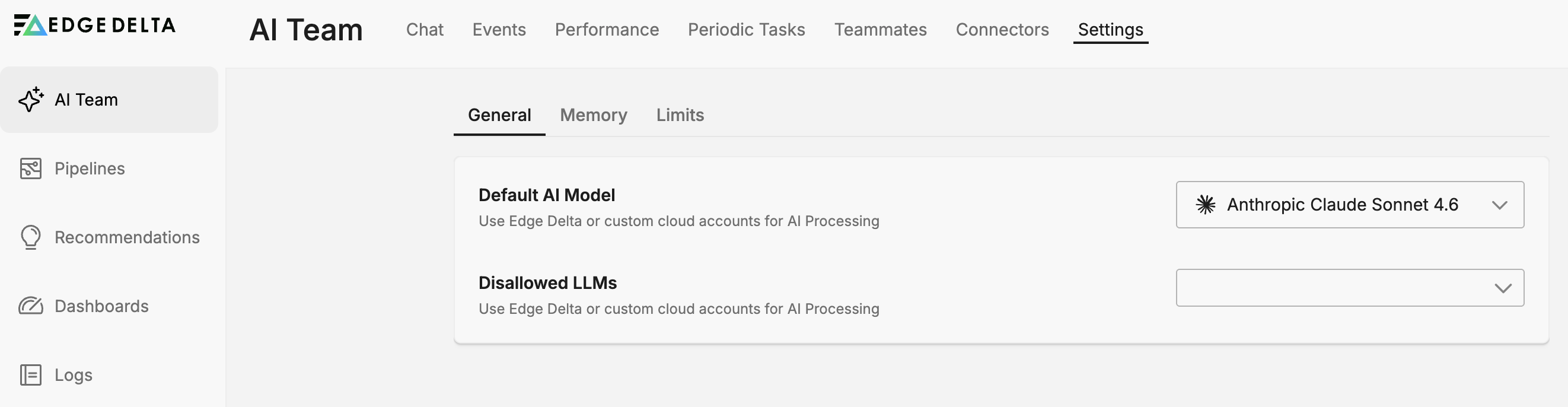
Task: Click the Recommendations lightbulb icon
Action: click(30, 237)
